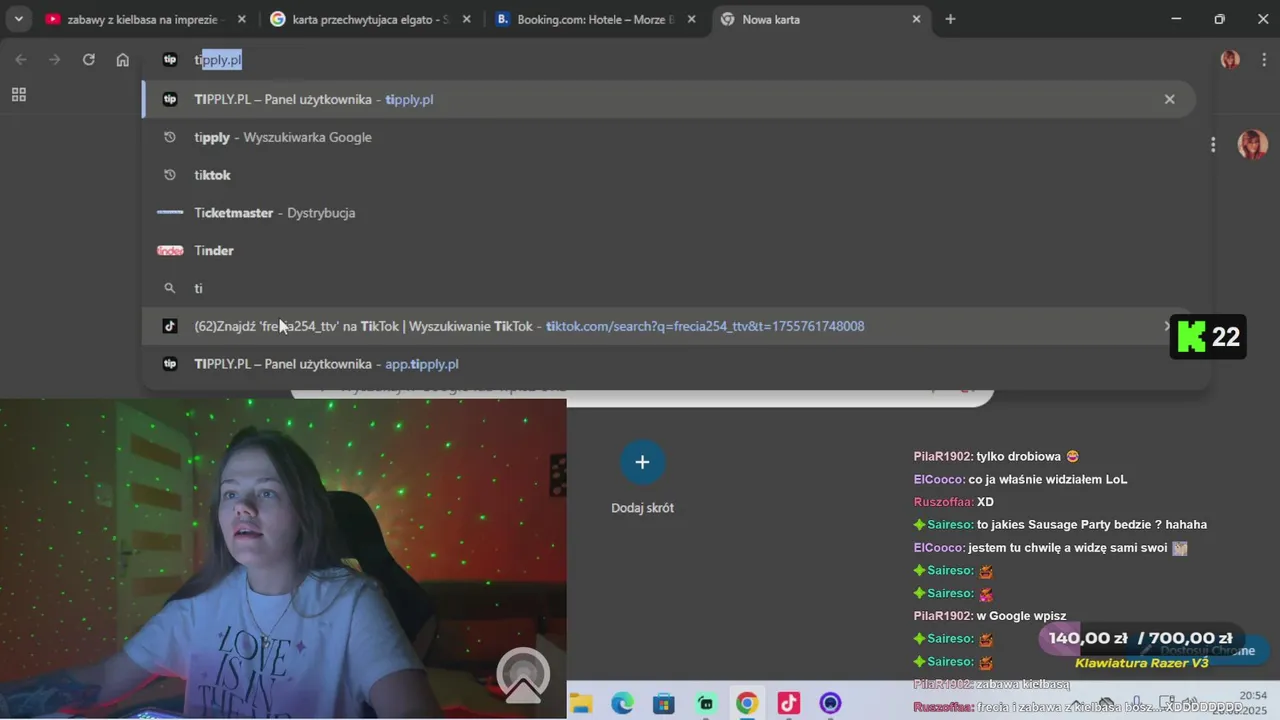The image size is (1280, 720).
Task: Close the YouTube 'zabawy z kielbasa' tab
Action: point(241,19)
